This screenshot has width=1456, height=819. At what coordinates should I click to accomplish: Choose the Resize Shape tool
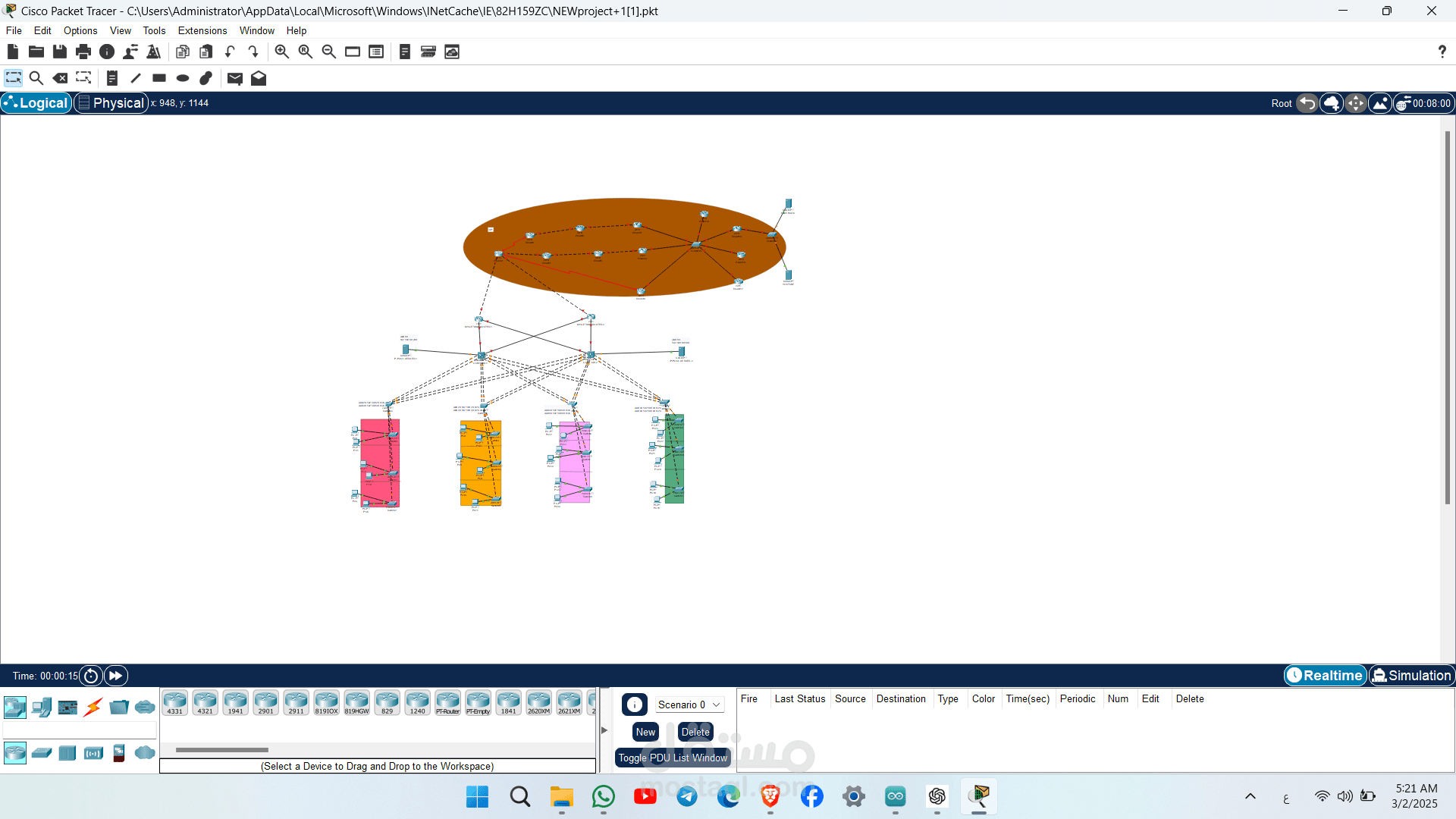point(83,78)
